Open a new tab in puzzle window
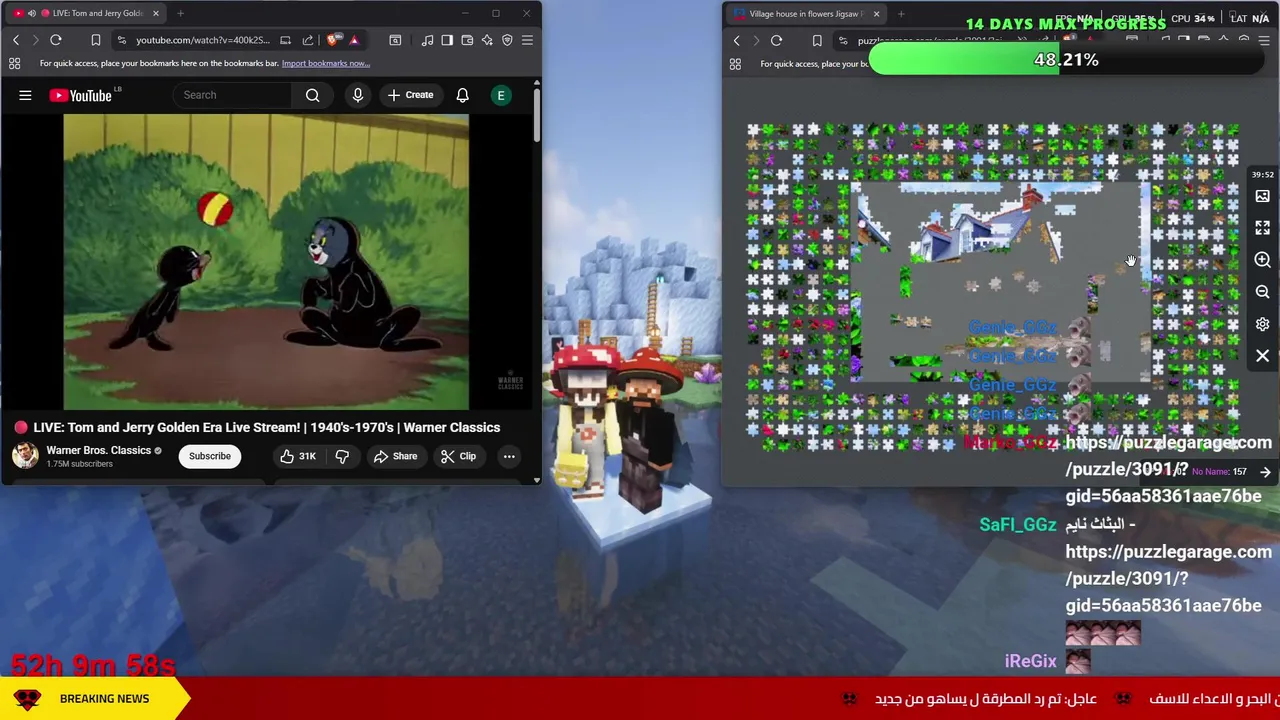Viewport: 1280px width, 720px height. [901, 14]
